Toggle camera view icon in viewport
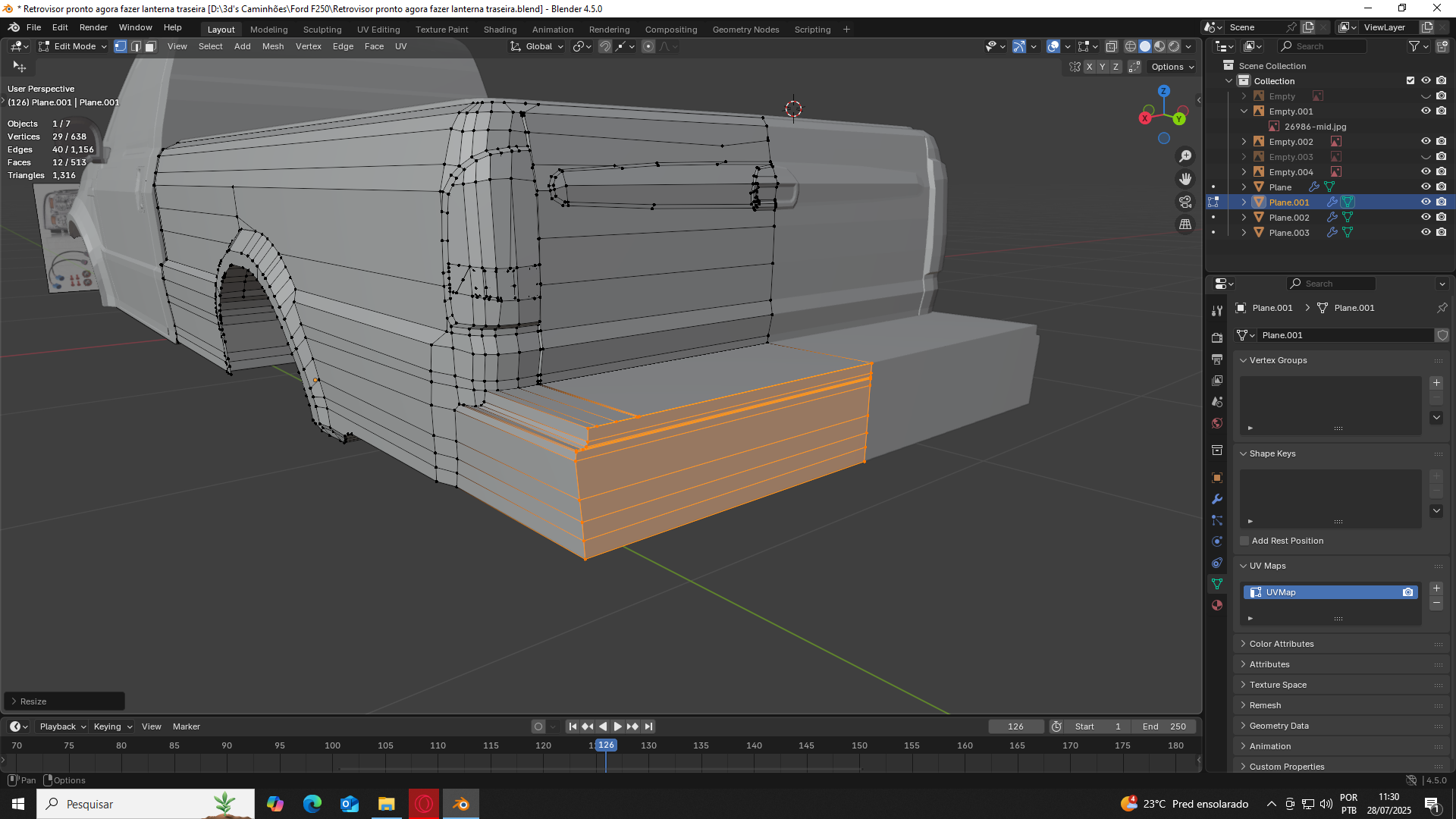 pyautogui.click(x=1185, y=202)
